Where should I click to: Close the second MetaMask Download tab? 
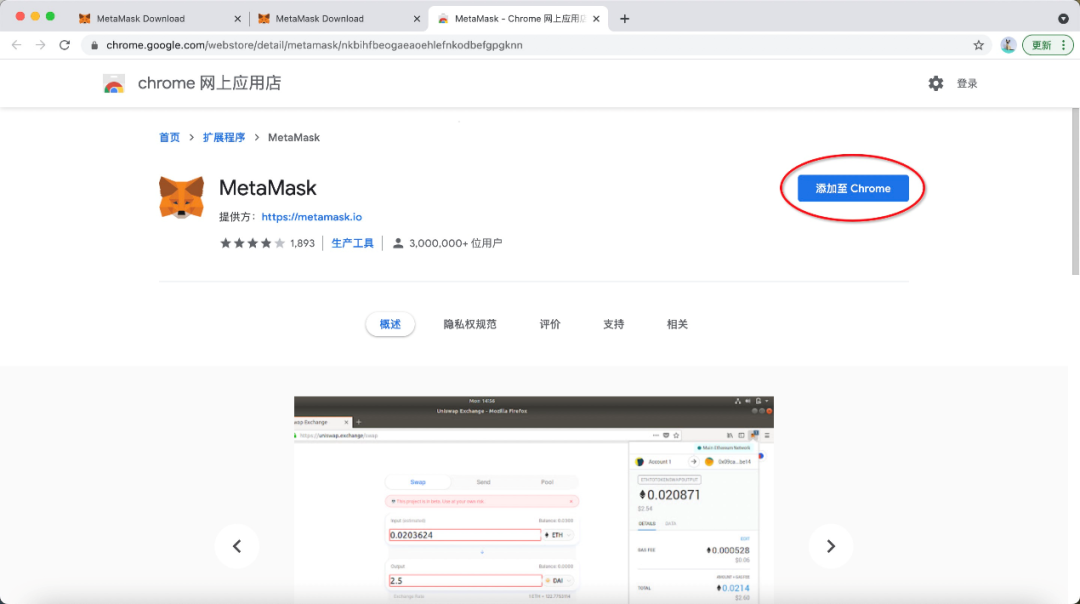[417, 19]
